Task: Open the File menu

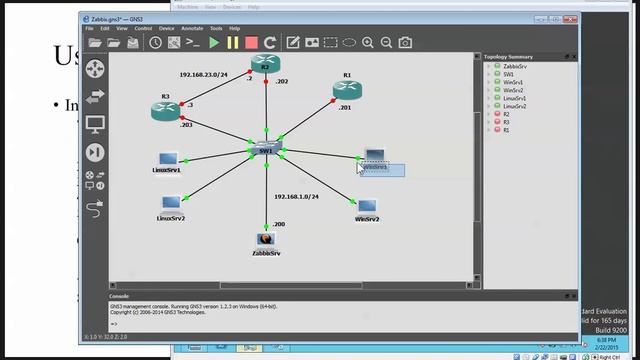Action: (89, 29)
